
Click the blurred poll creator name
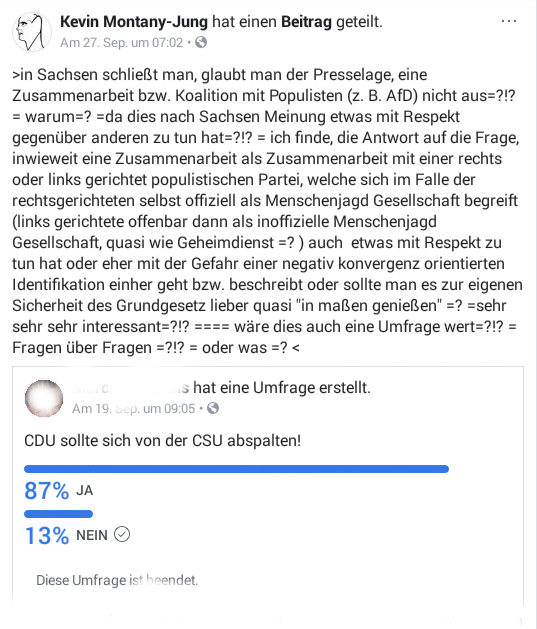[x=130, y=388]
